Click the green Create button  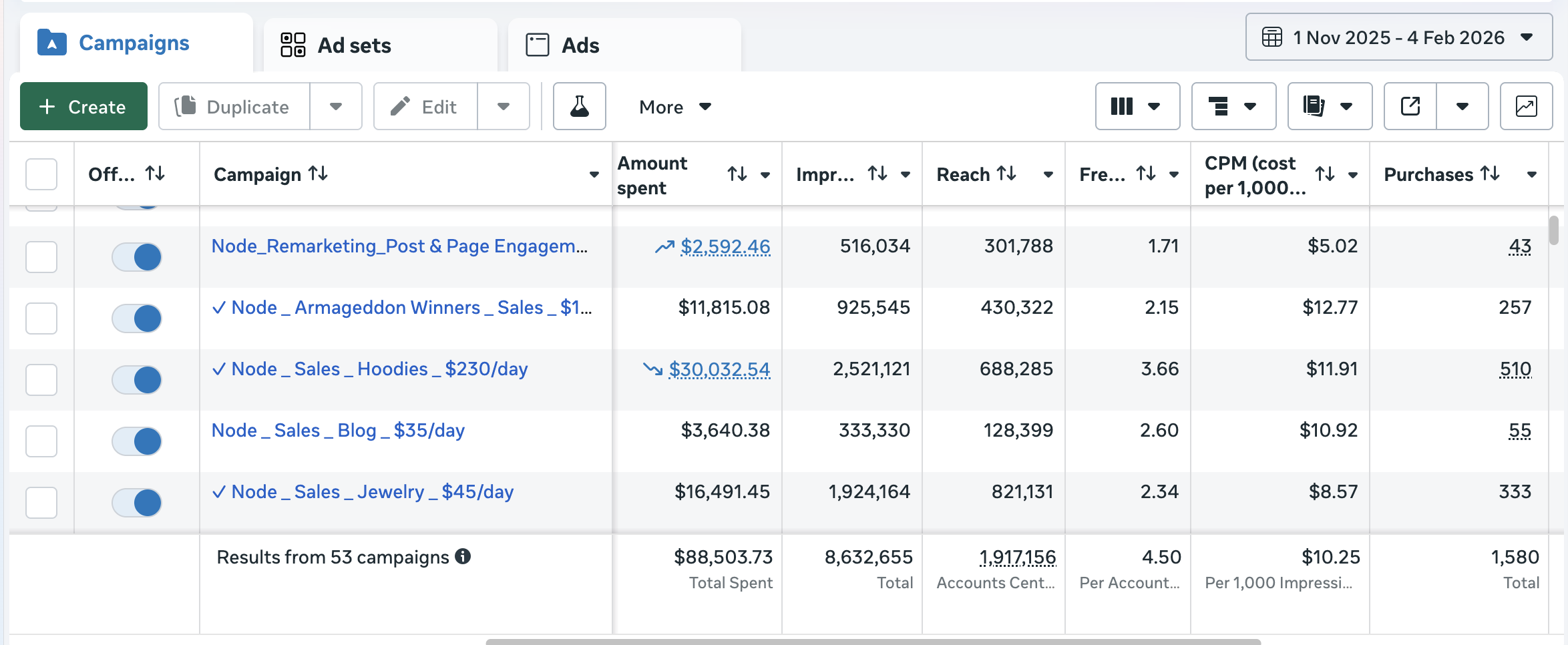click(83, 106)
